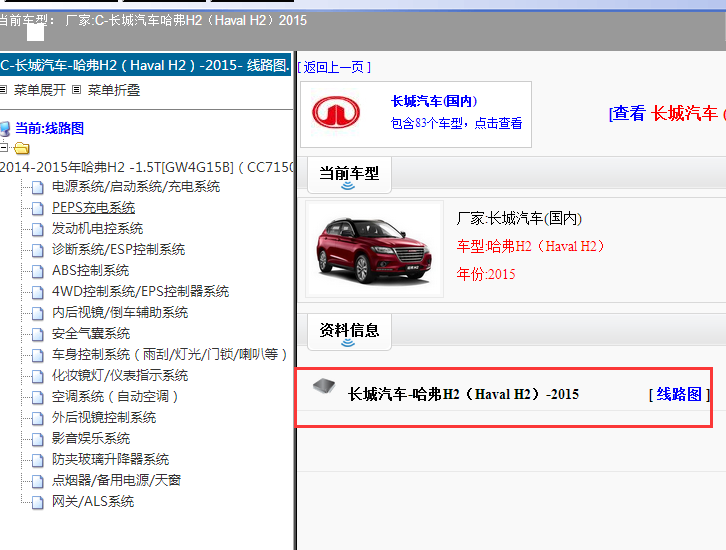Click text 长城汽车-哈弗H2（Haval H2）-2015
This screenshot has width=726, height=550.
[463, 394]
